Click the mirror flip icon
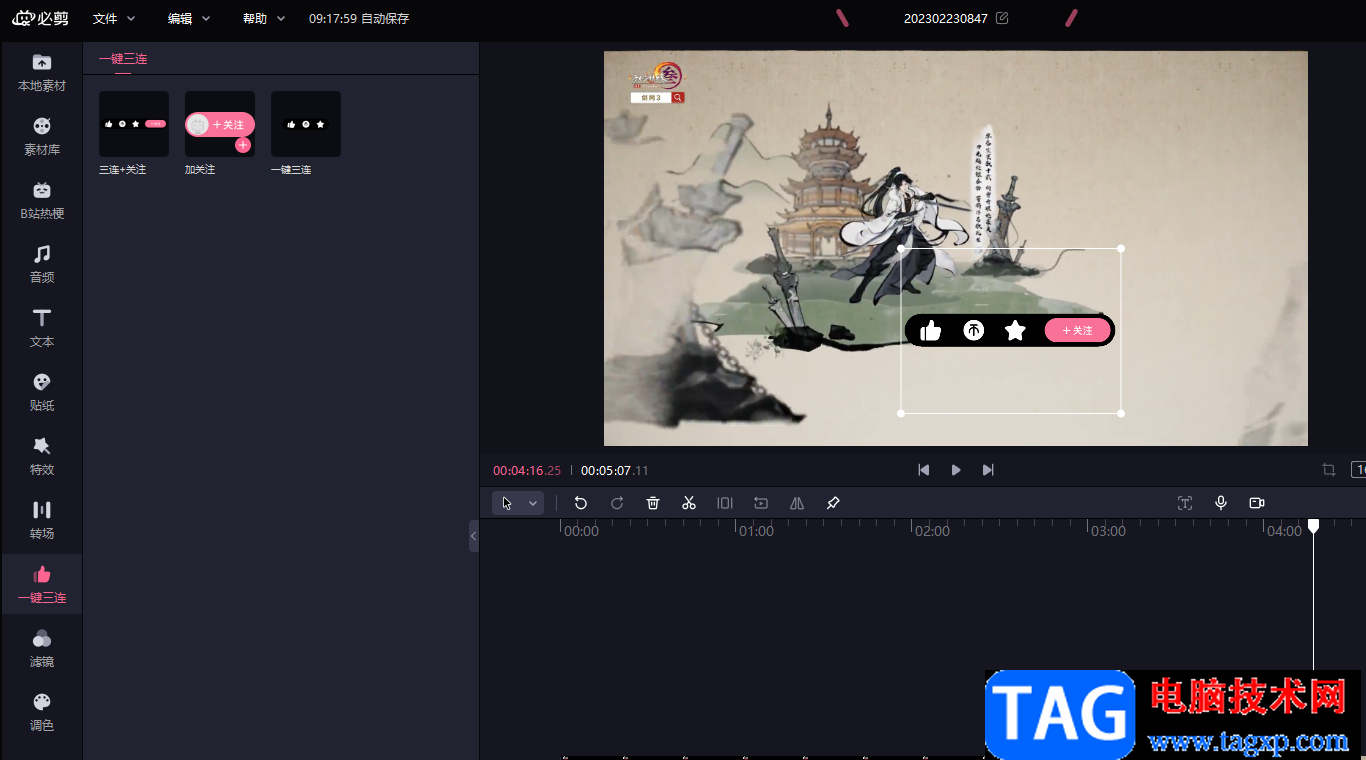1366x760 pixels. pyautogui.click(x=797, y=503)
